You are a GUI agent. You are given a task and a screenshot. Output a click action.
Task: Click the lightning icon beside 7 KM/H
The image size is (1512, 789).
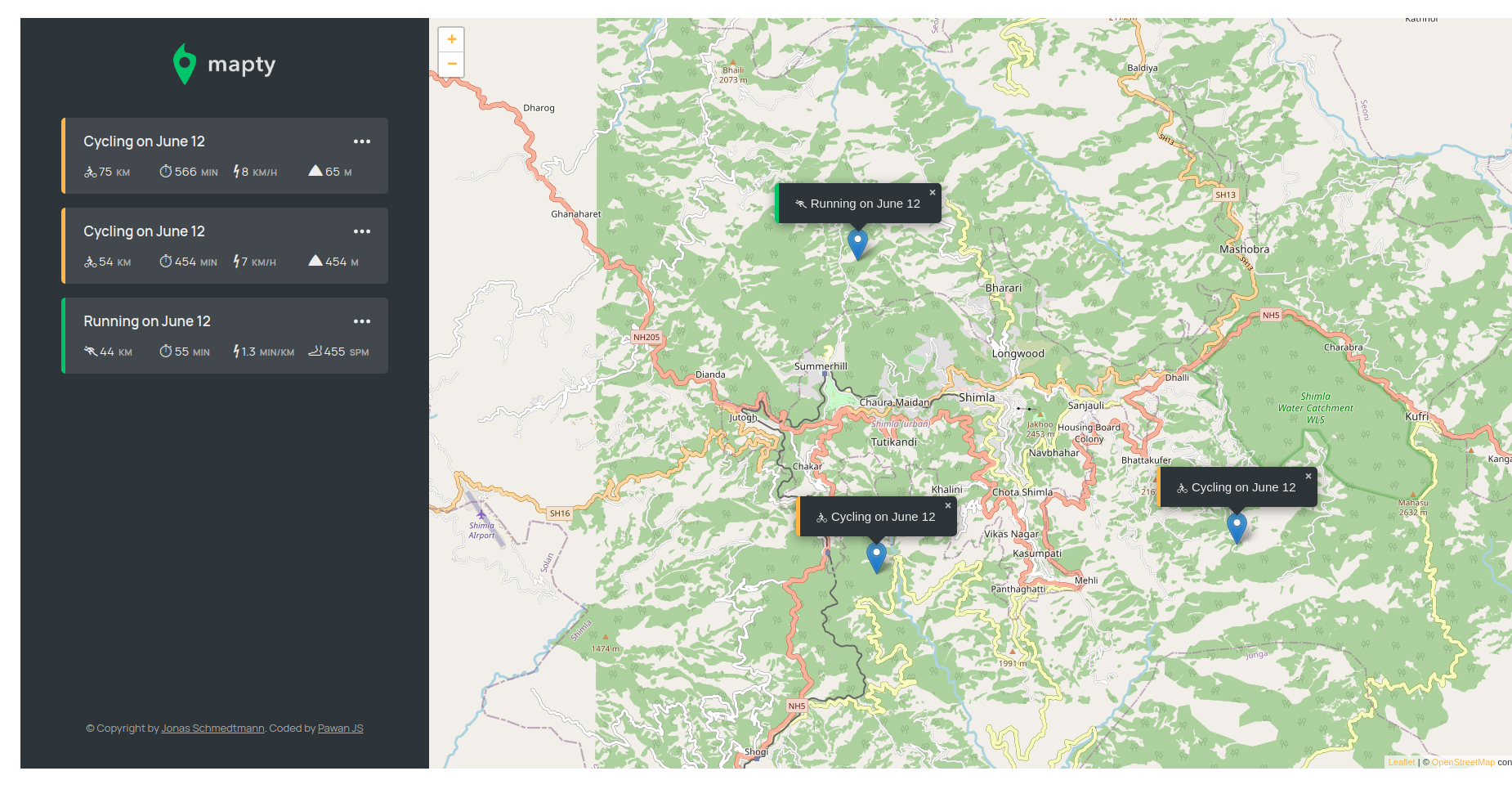pos(236,262)
